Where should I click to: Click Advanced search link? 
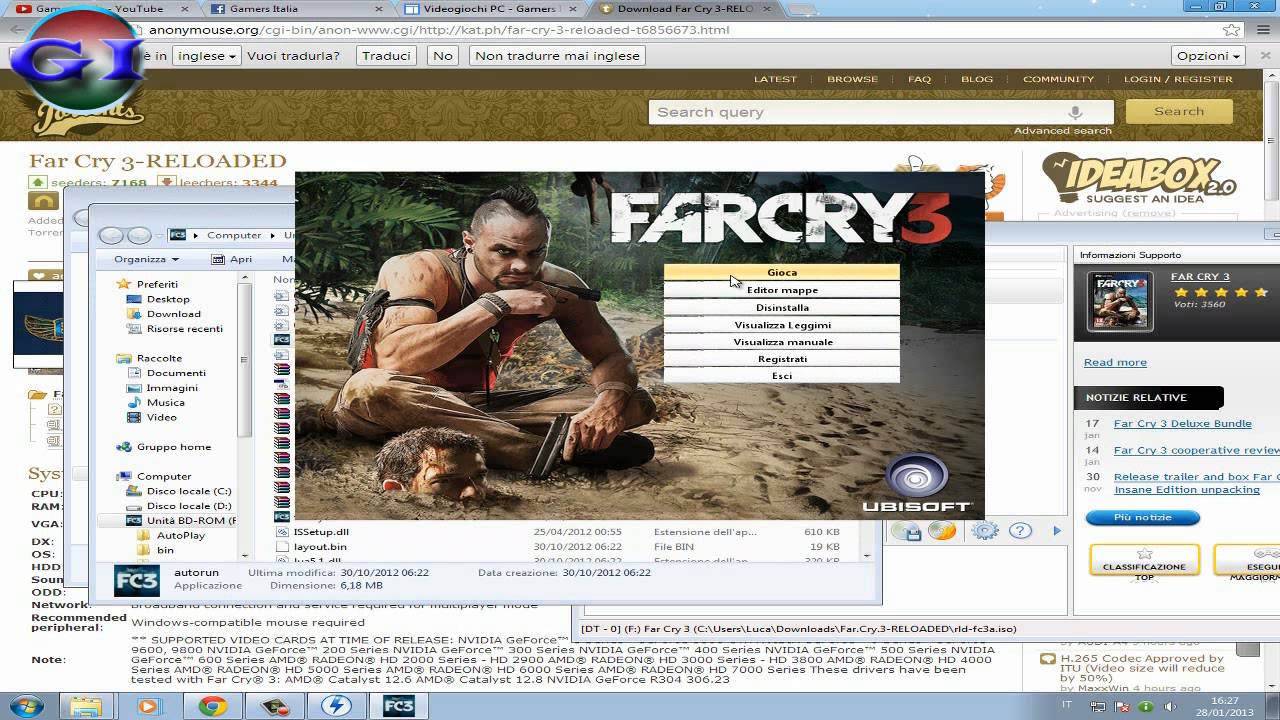(1062, 131)
